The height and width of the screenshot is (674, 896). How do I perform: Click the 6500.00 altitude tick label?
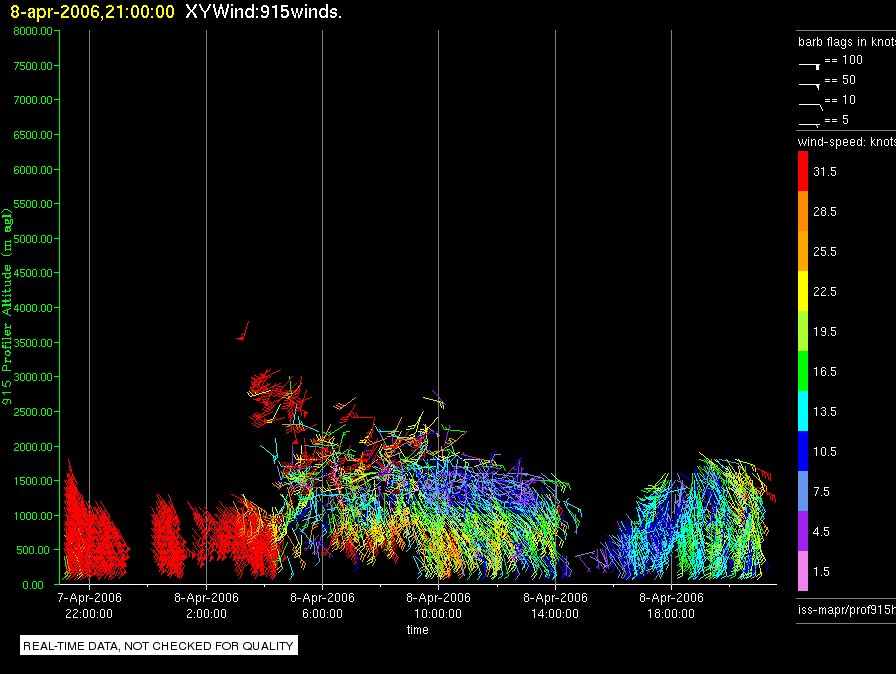33,135
